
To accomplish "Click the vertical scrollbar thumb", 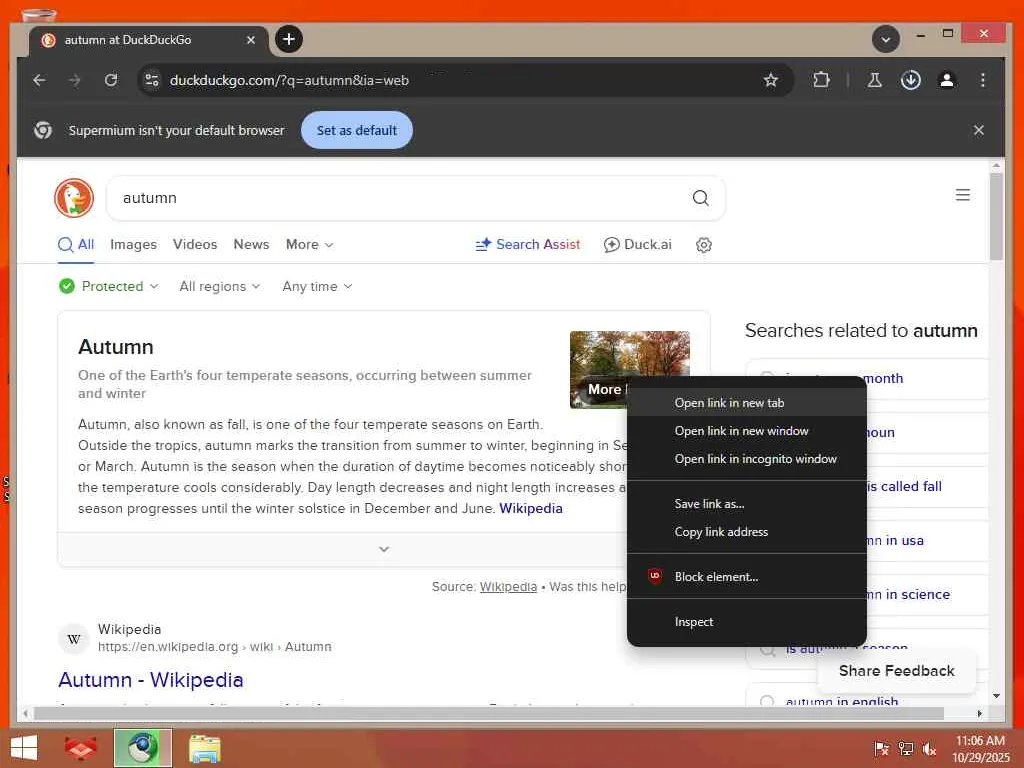I will click(996, 217).
